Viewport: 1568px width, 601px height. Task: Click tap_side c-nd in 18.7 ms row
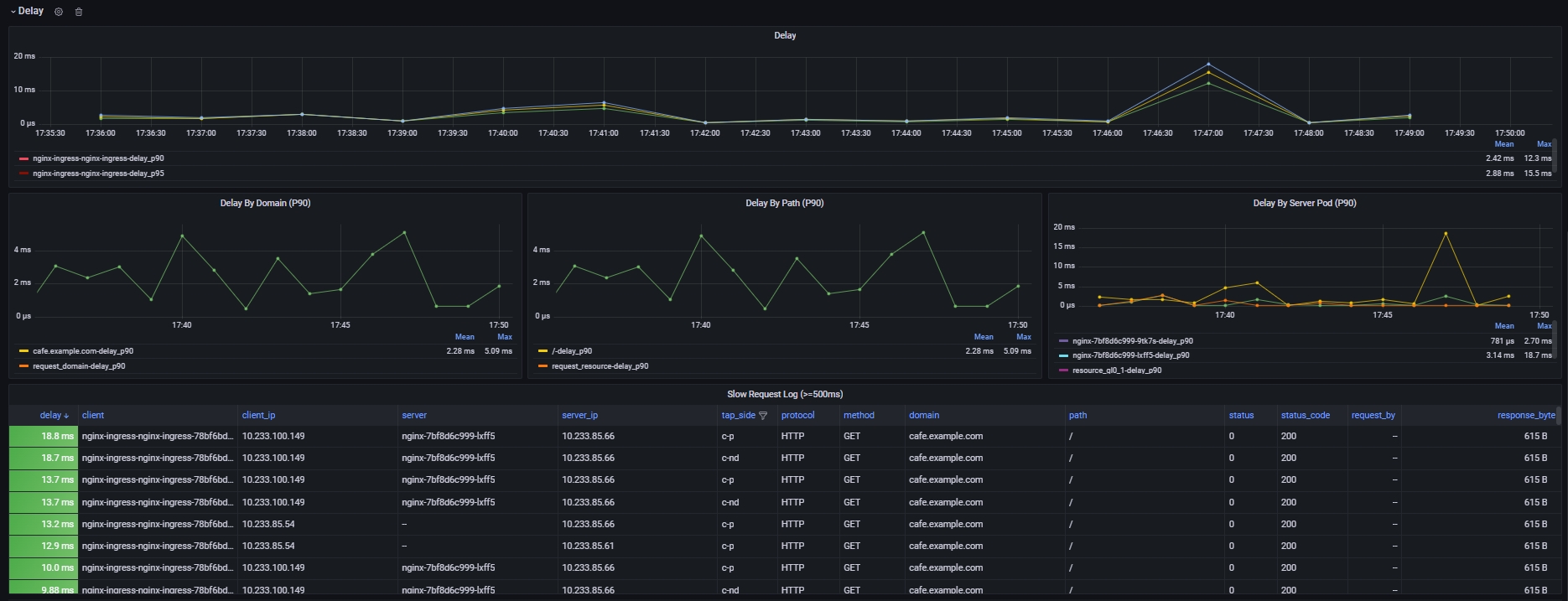(729, 459)
